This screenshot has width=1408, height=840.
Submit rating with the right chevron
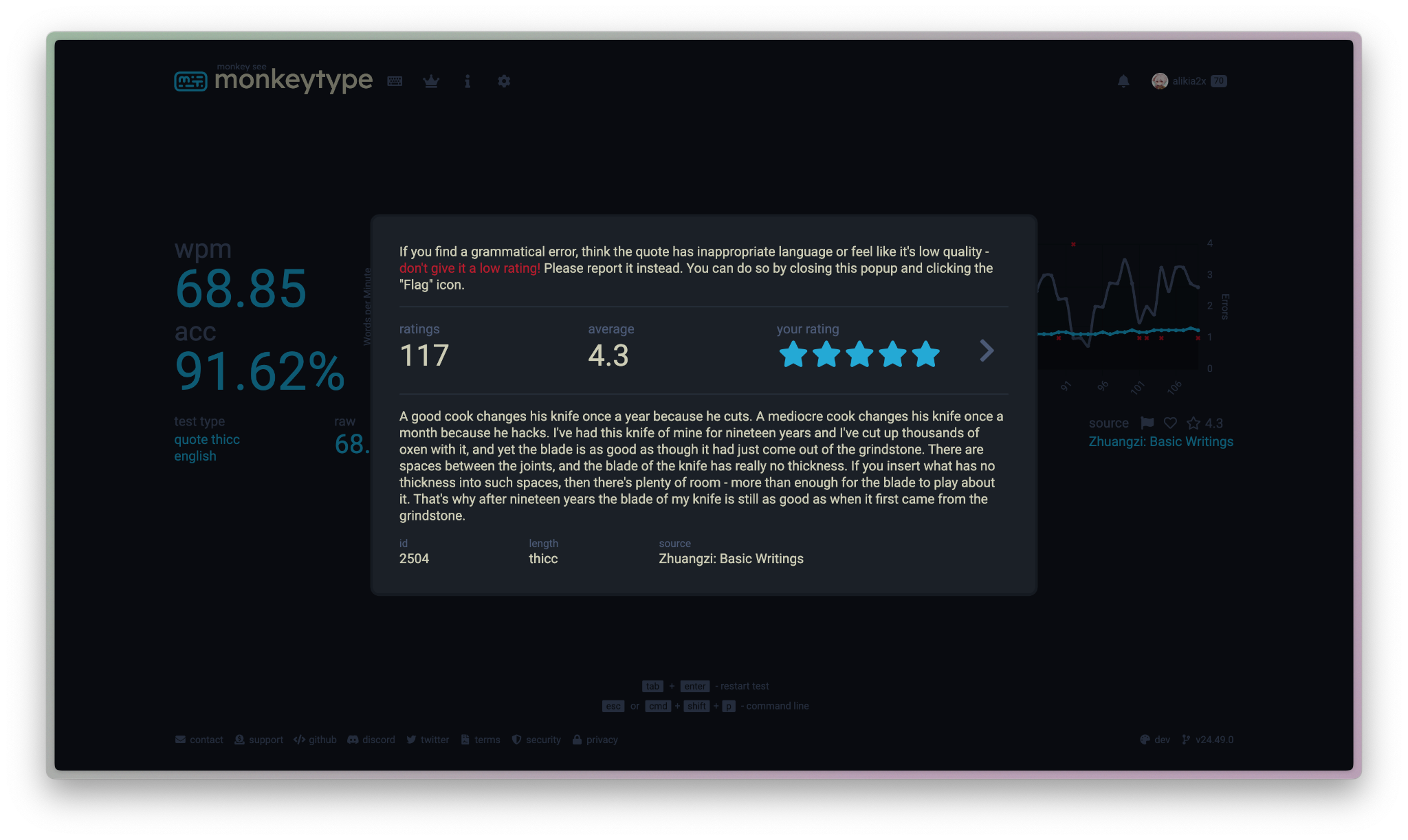click(987, 351)
